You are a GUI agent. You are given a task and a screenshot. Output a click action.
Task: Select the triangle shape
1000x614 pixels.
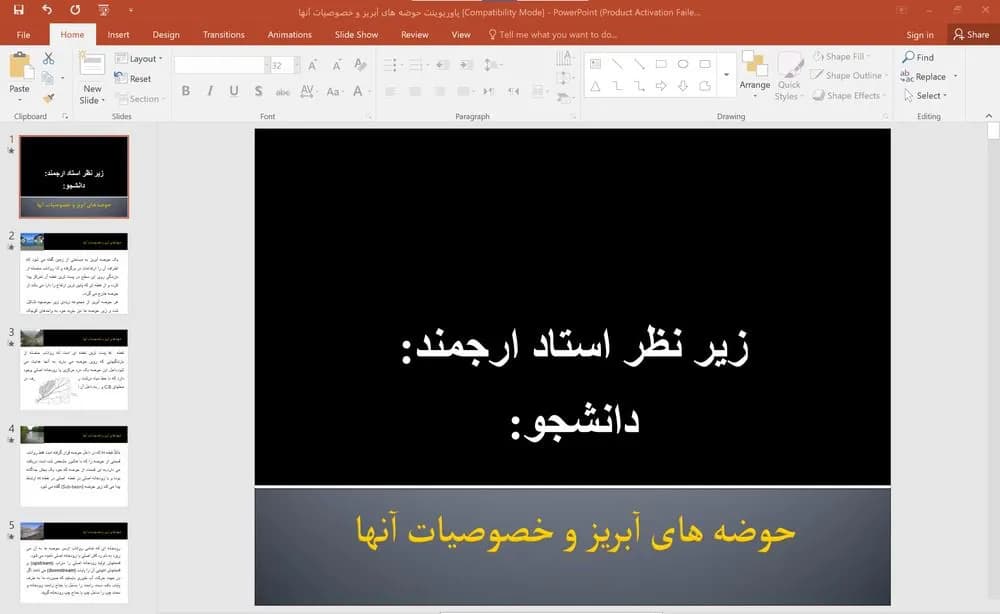pos(595,86)
